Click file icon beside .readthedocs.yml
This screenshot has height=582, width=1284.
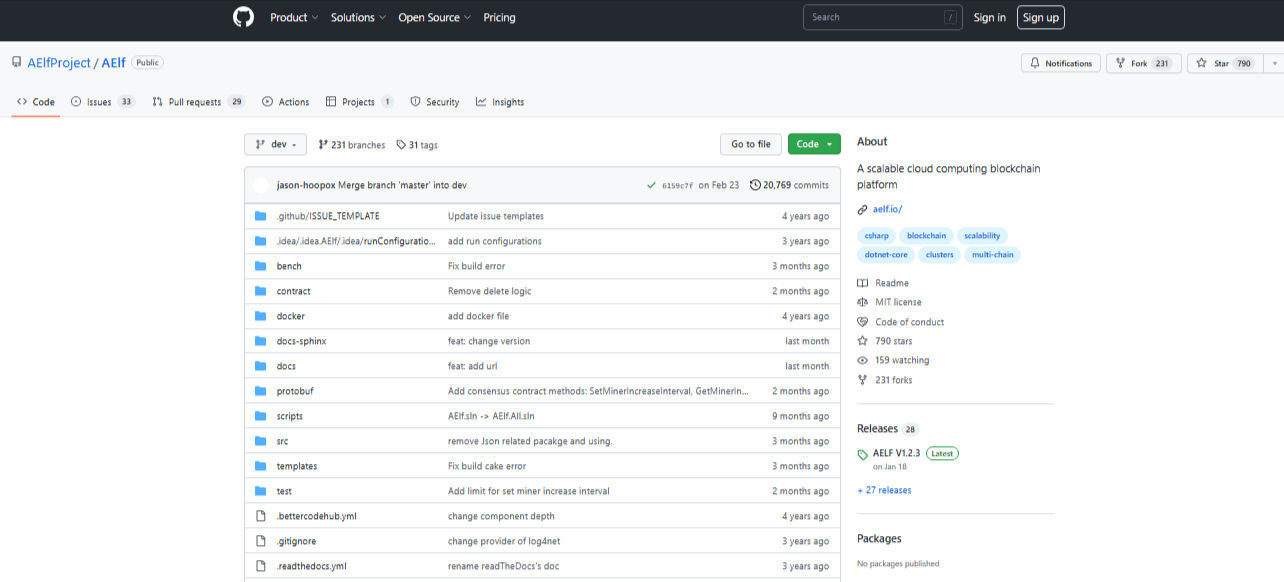(x=260, y=566)
